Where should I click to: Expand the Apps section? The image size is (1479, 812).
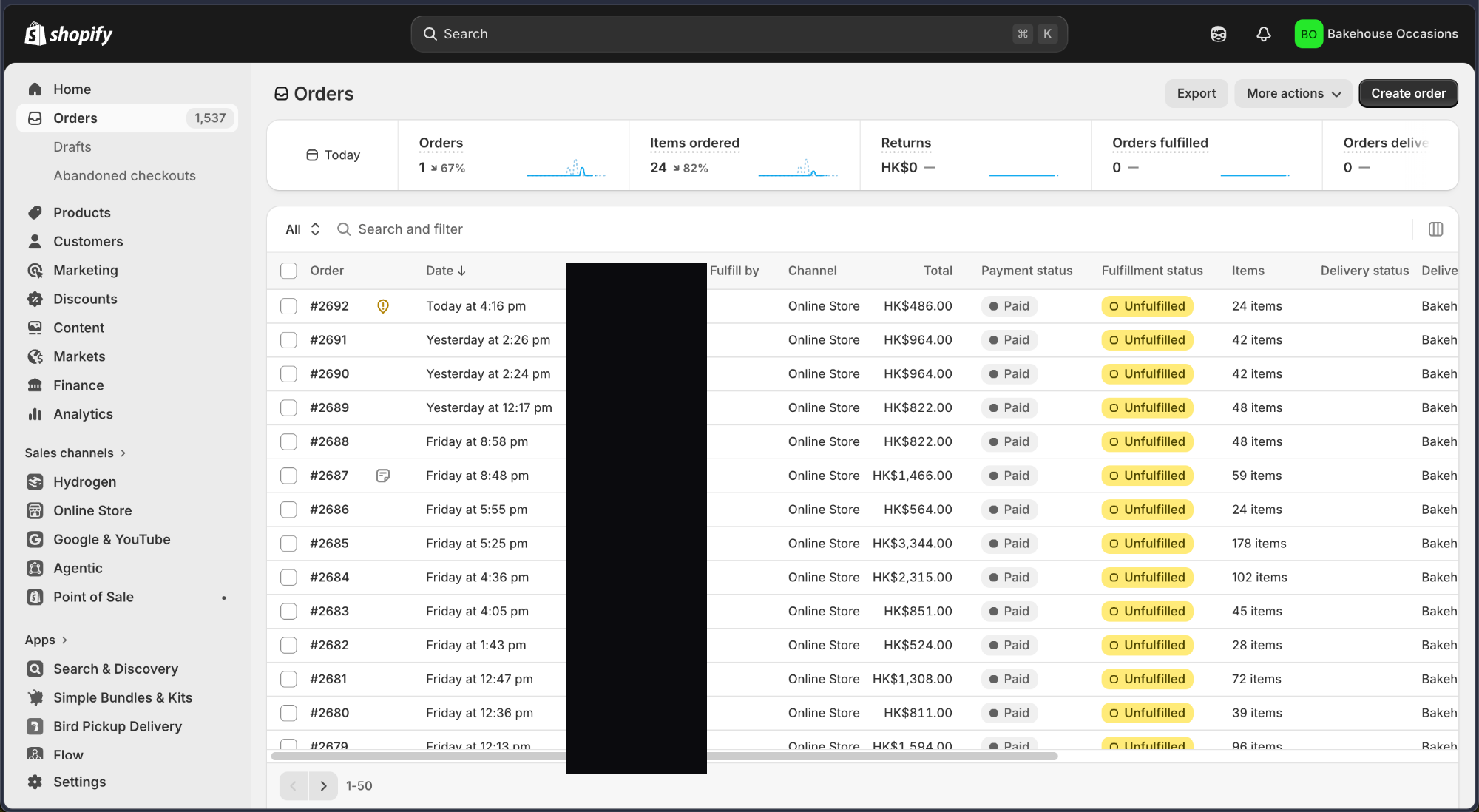(46, 640)
